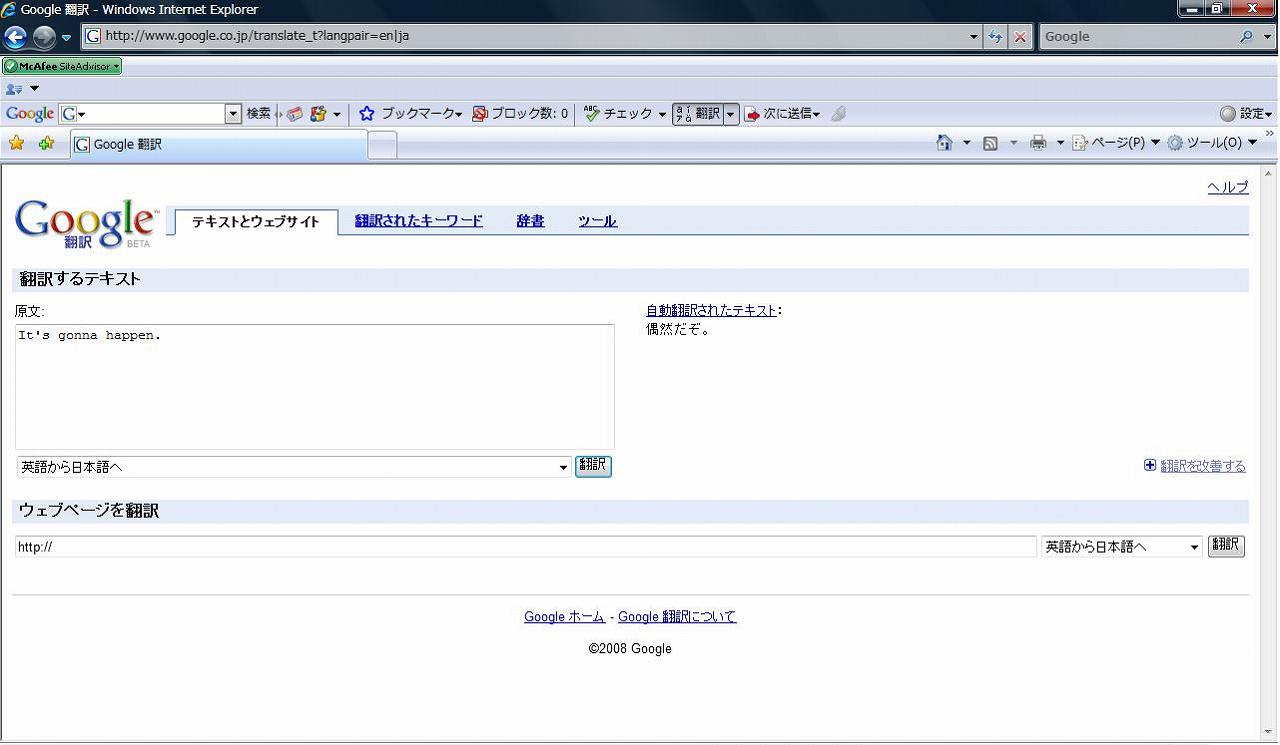
Task: Switch to the ツール tools tab
Action: [597, 221]
